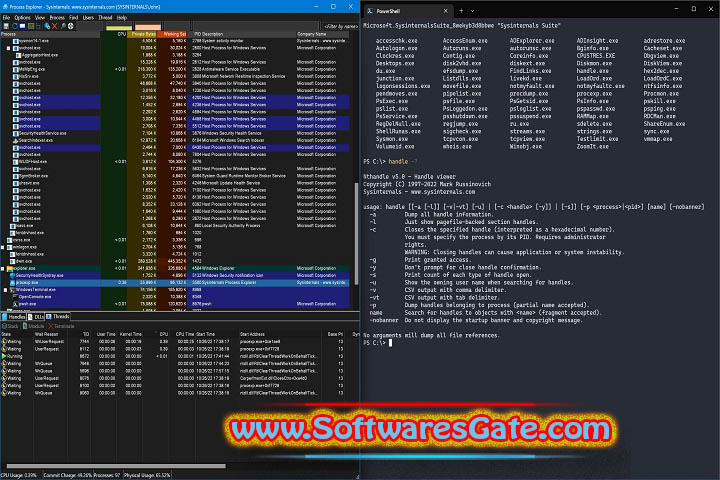Select the Threads tab
The height and width of the screenshot is (480, 720).
(58, 316)
